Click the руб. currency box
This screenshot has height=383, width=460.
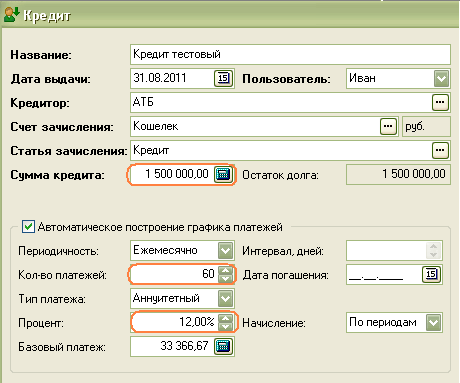[426, 126]
